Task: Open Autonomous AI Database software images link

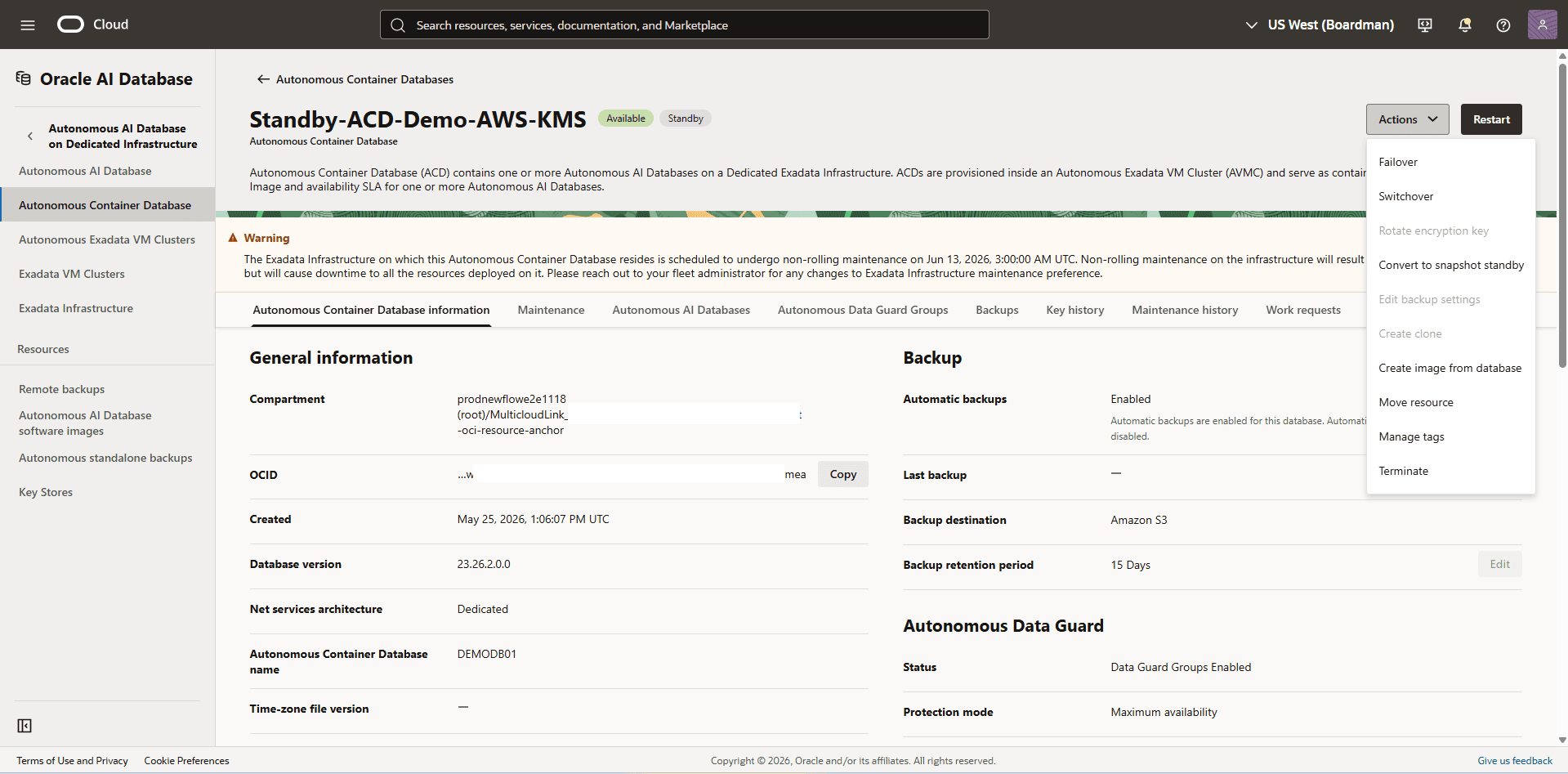Action: (x=85, y=423)
